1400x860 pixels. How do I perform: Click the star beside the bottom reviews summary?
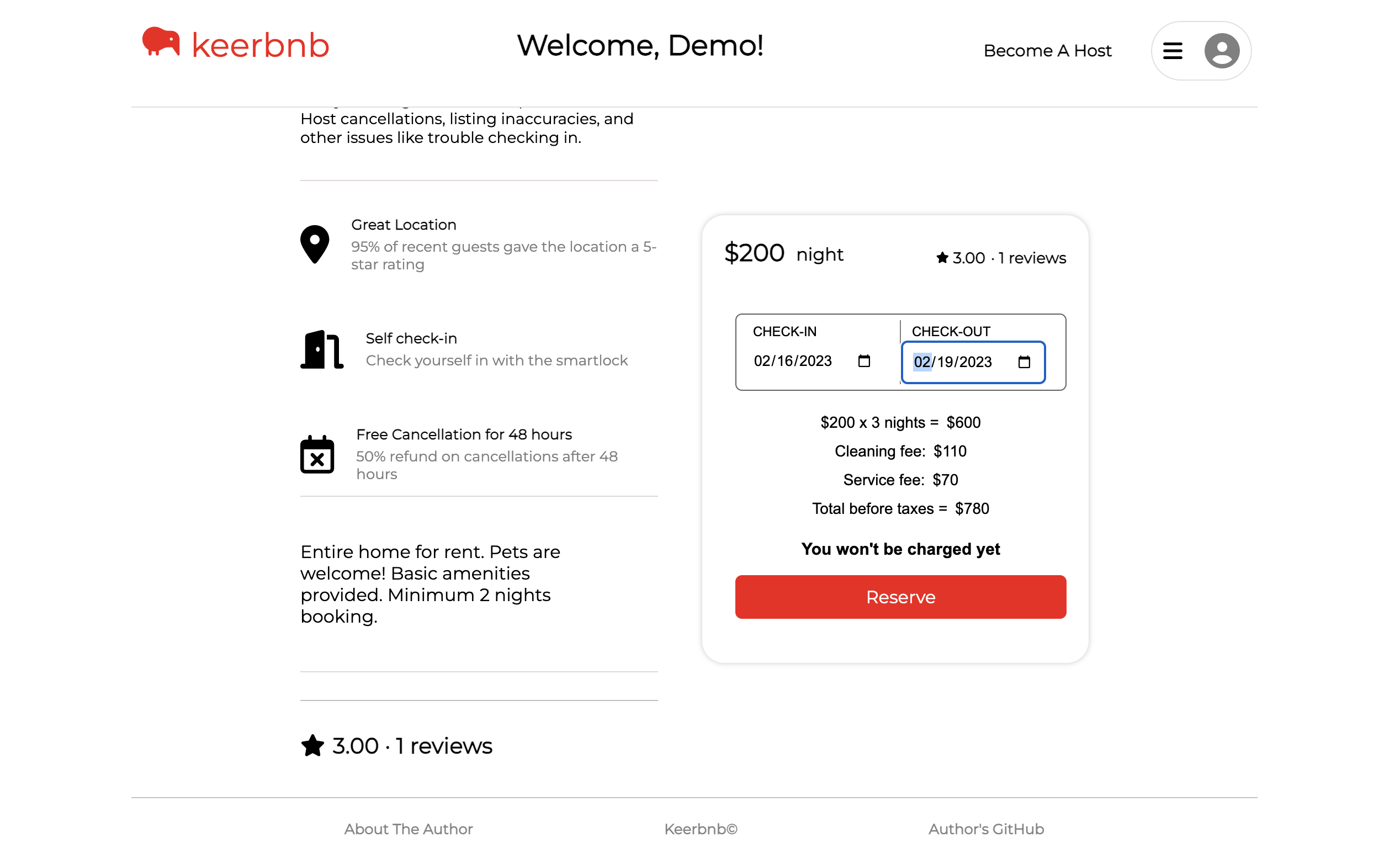click(312, 745)
